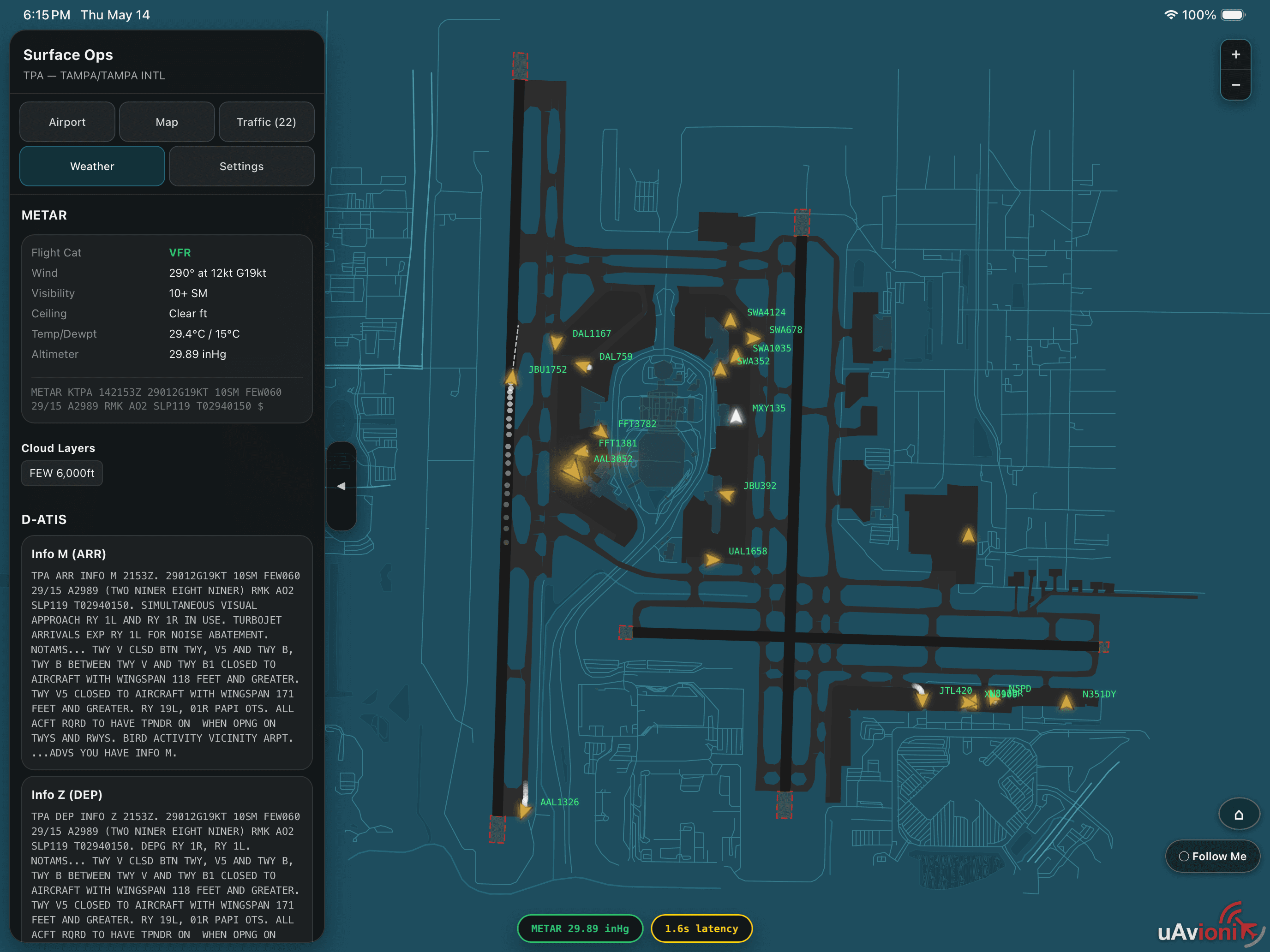Open the Airport tab
The width and height of the screenshot is (1270, 952).
tap(67, 122)
